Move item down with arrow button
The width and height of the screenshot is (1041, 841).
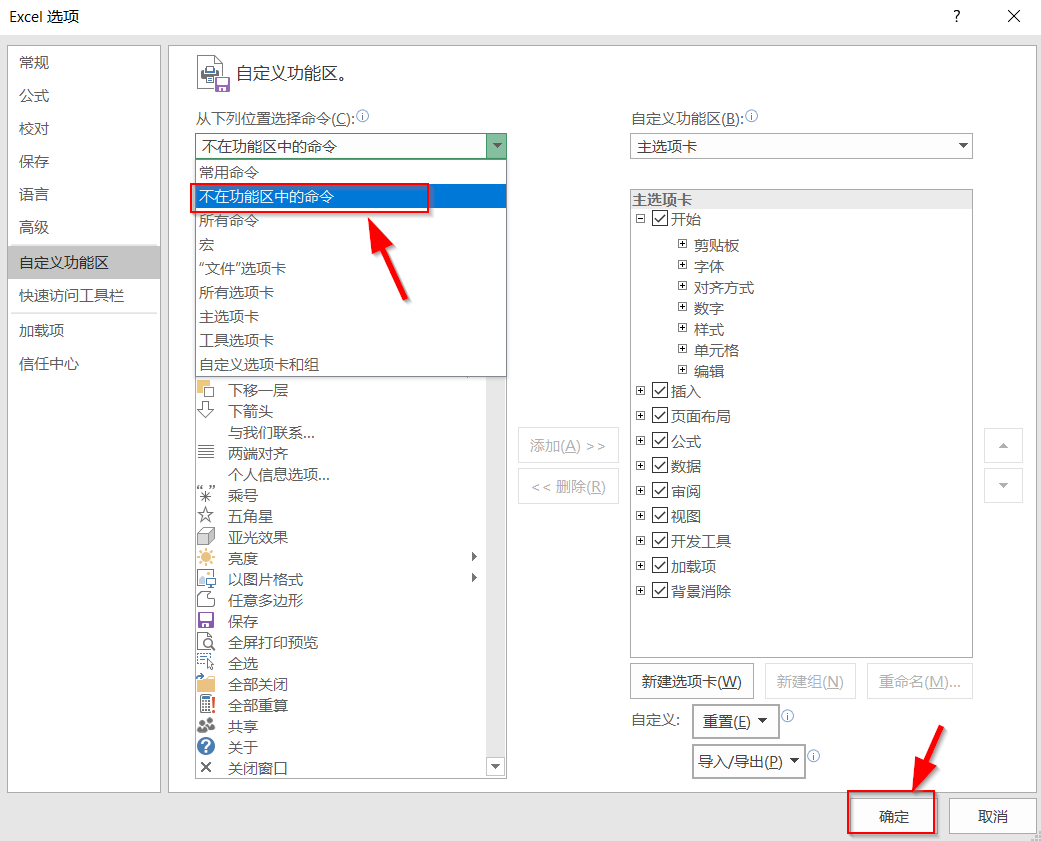point(1003,485)
